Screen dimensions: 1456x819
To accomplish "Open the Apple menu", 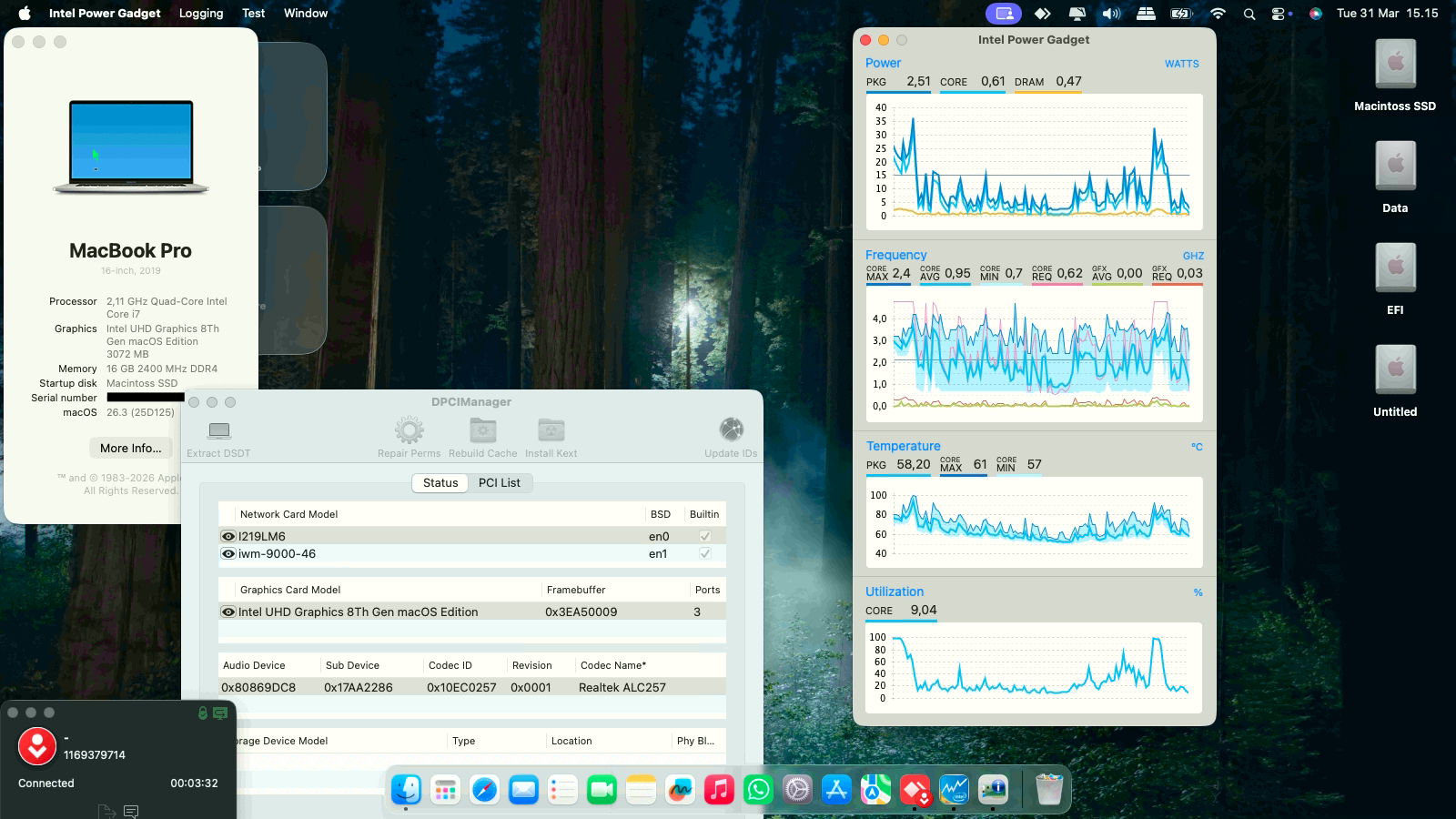I will pos(25,13).
